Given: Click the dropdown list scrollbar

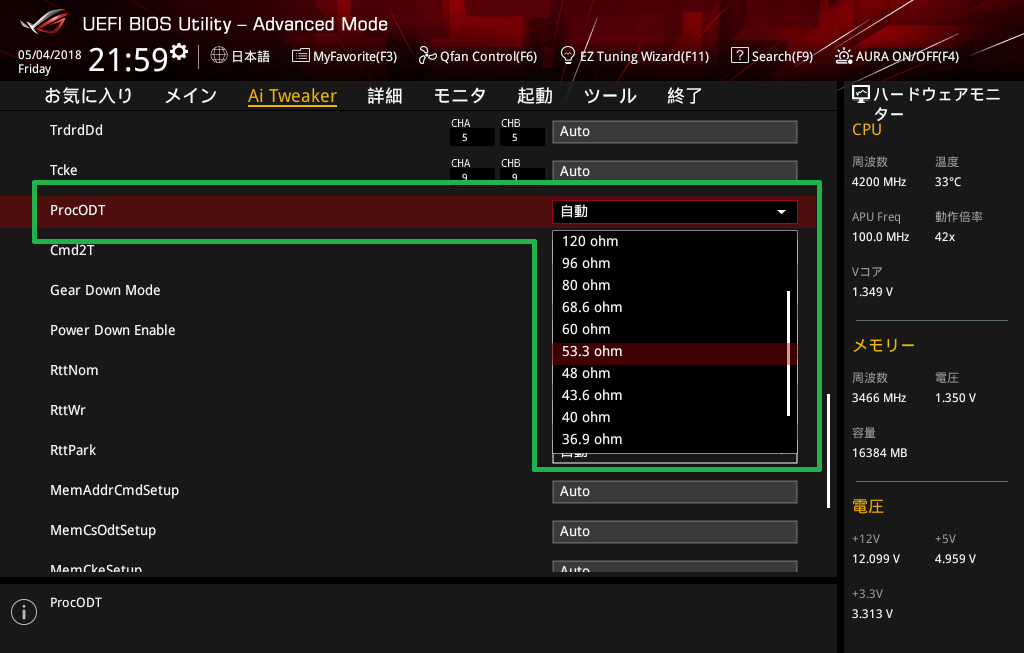Looking at the screenshot, I should tap(789, 353).
